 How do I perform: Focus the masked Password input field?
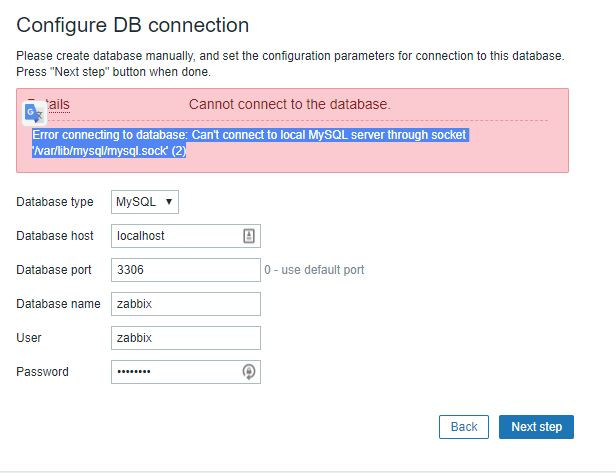[x=175, y=372]
